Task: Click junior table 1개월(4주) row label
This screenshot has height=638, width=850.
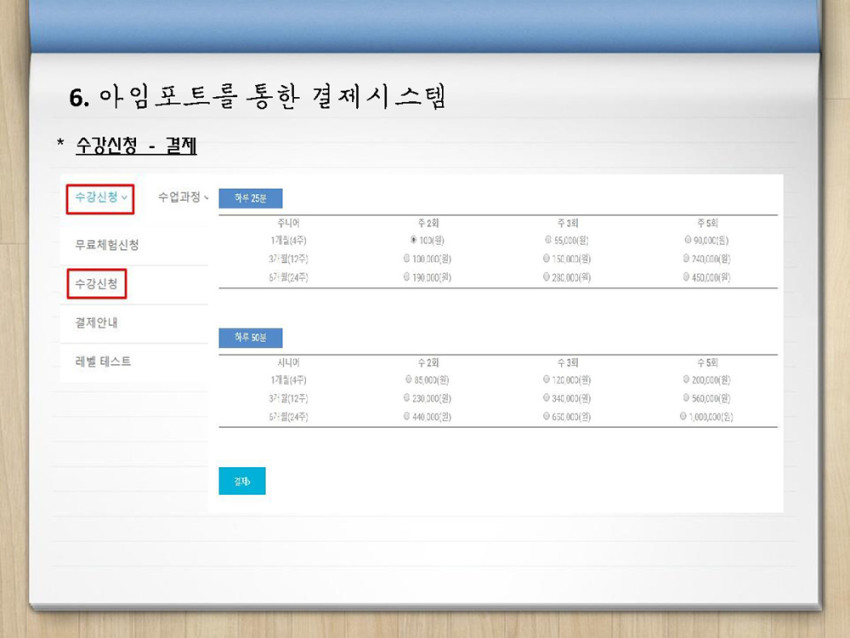Action: click(288, 240)
